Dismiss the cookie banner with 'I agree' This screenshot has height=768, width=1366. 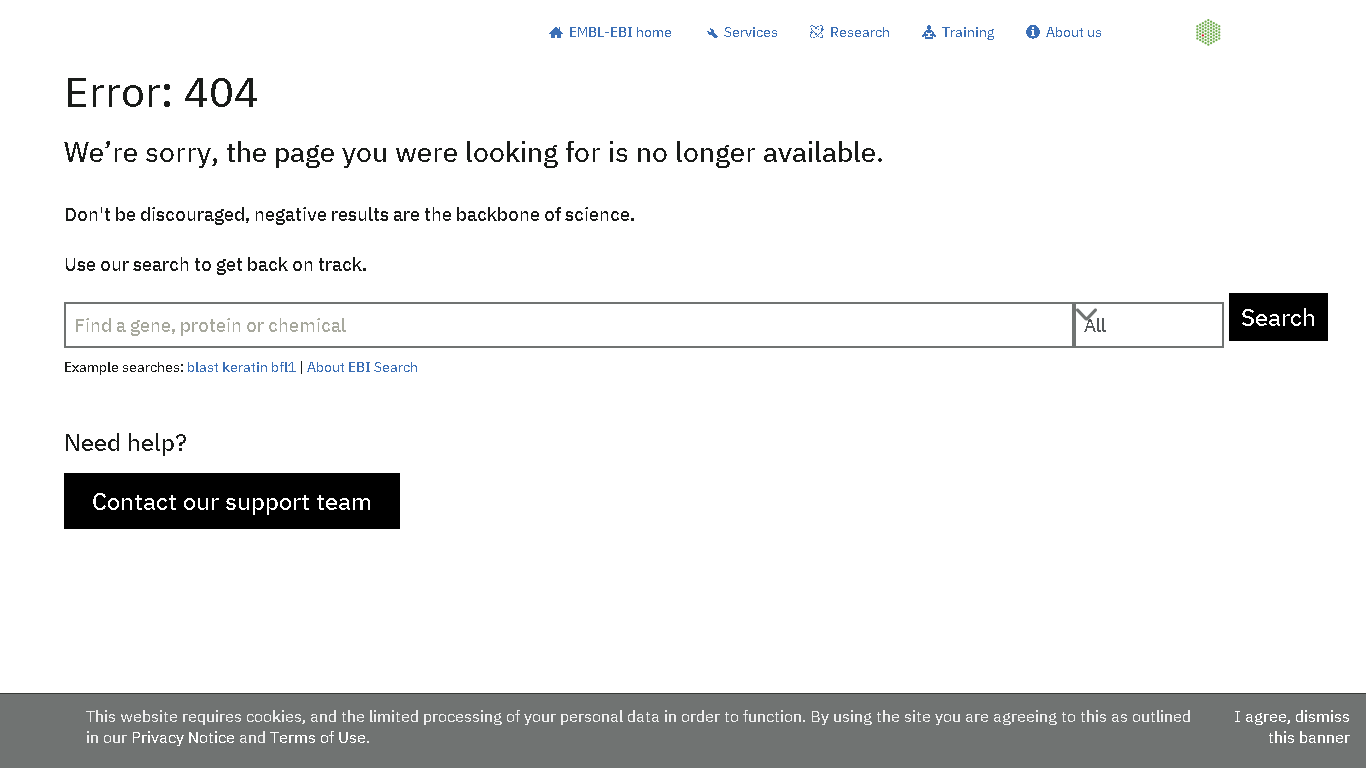point(1291,727)
